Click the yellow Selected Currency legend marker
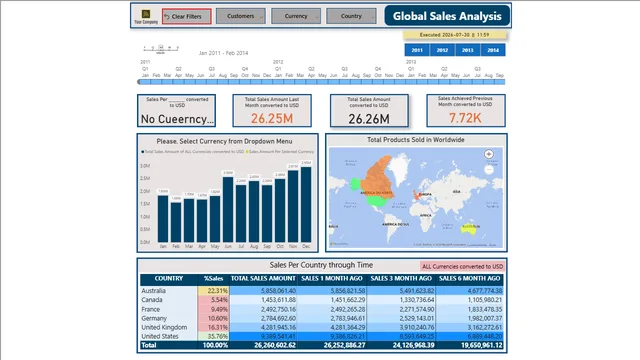Viewport: 640px width, 360px height. point(247,152)
